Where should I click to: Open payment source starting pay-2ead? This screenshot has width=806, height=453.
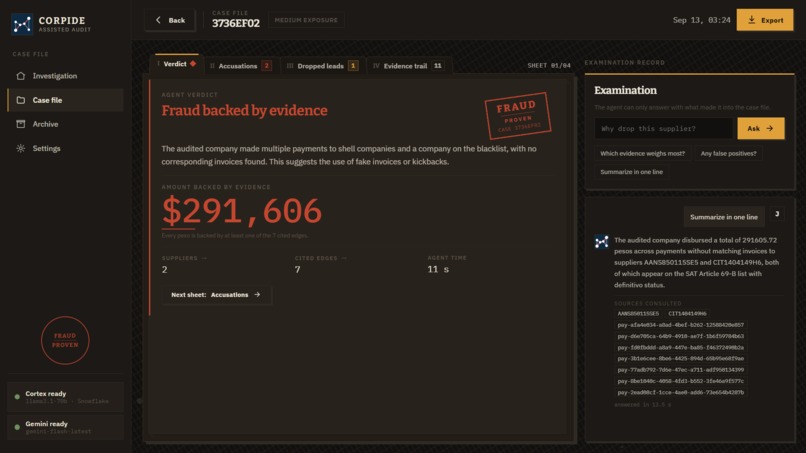(681, 392)
